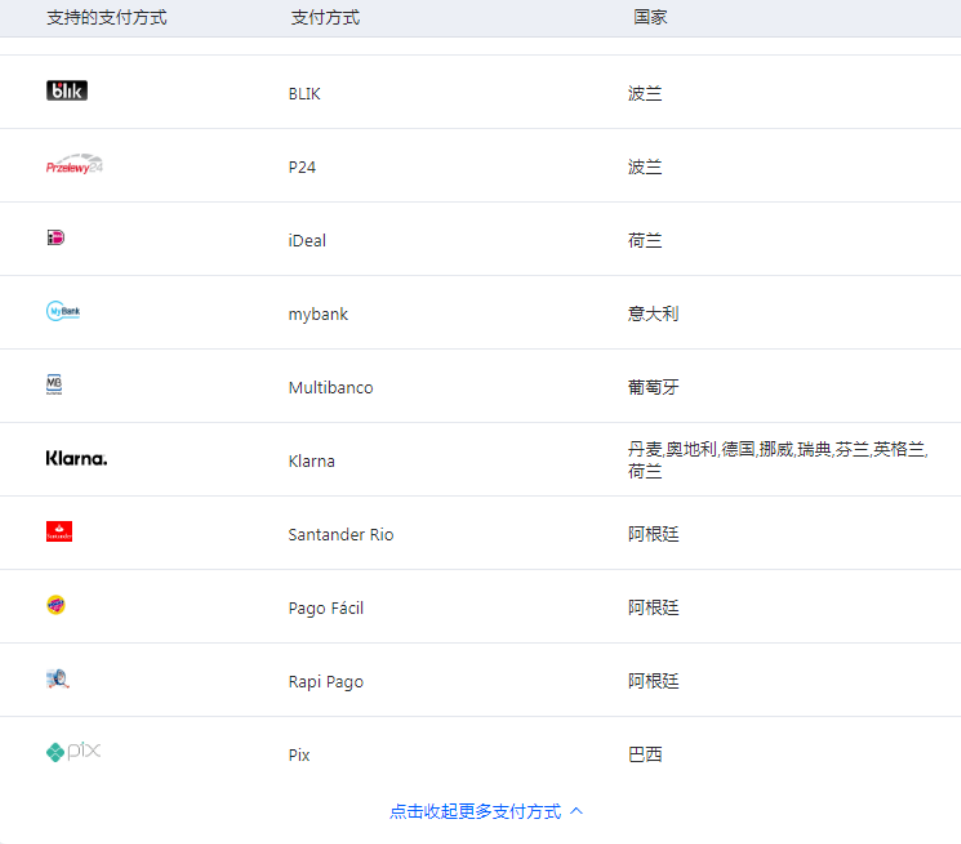
Task: Click the Multibanco MB icon
Action: 54,384
